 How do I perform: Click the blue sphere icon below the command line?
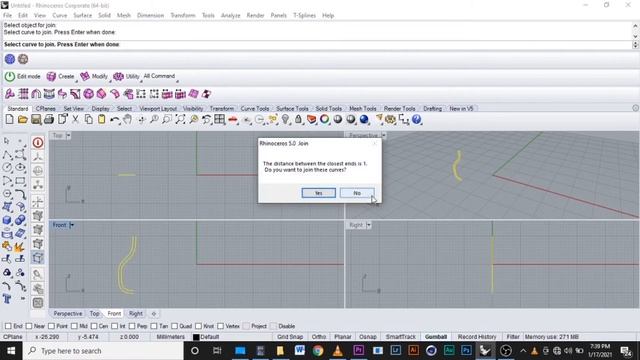10,59
